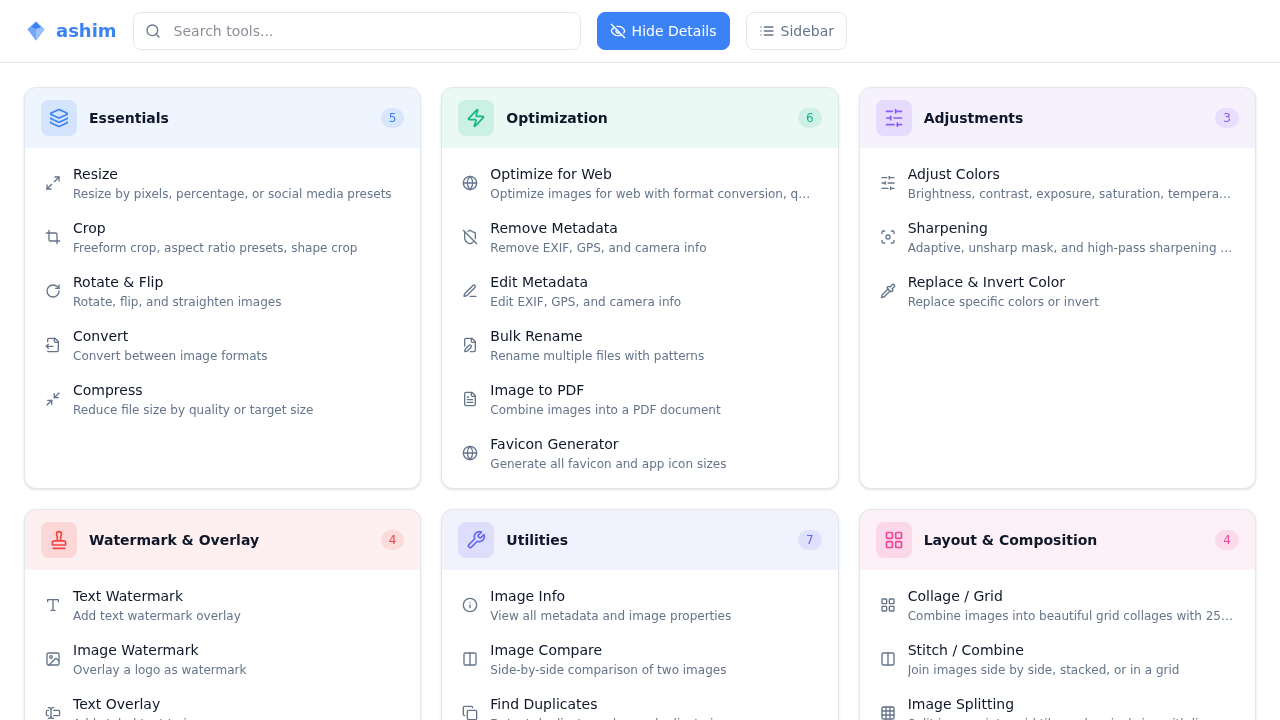The image size is (1280, 720).
Task: Click the Essentials layers category icon
Action: (x=59, y=118)
